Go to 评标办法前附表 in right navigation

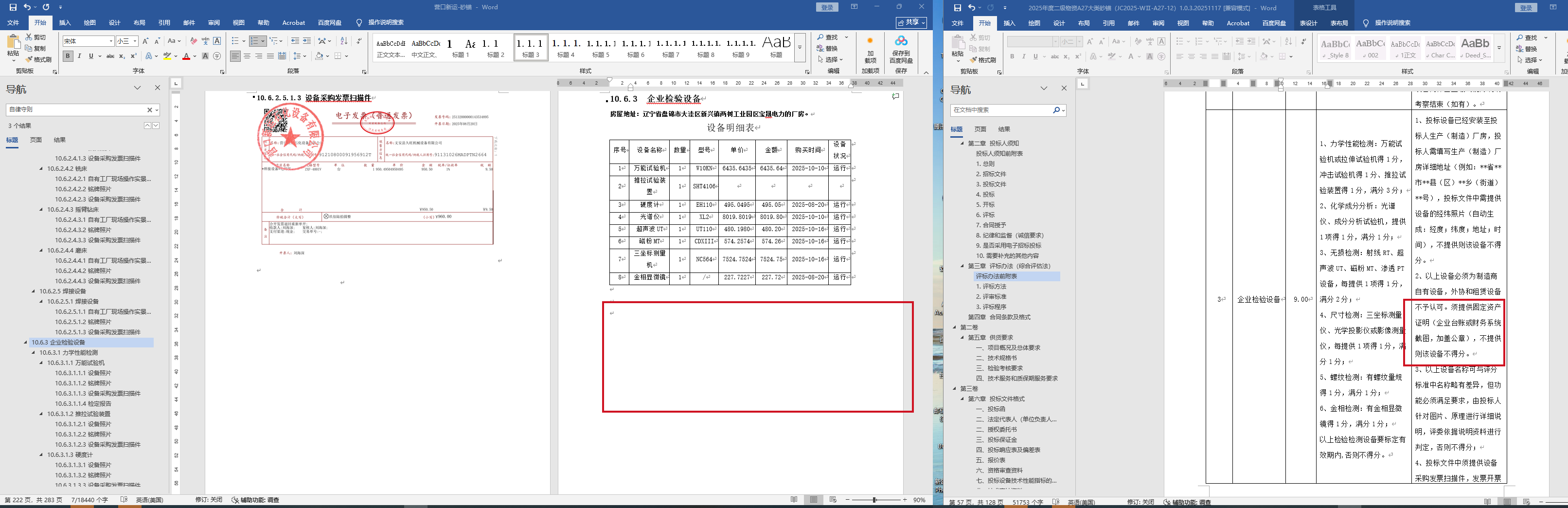996,276
